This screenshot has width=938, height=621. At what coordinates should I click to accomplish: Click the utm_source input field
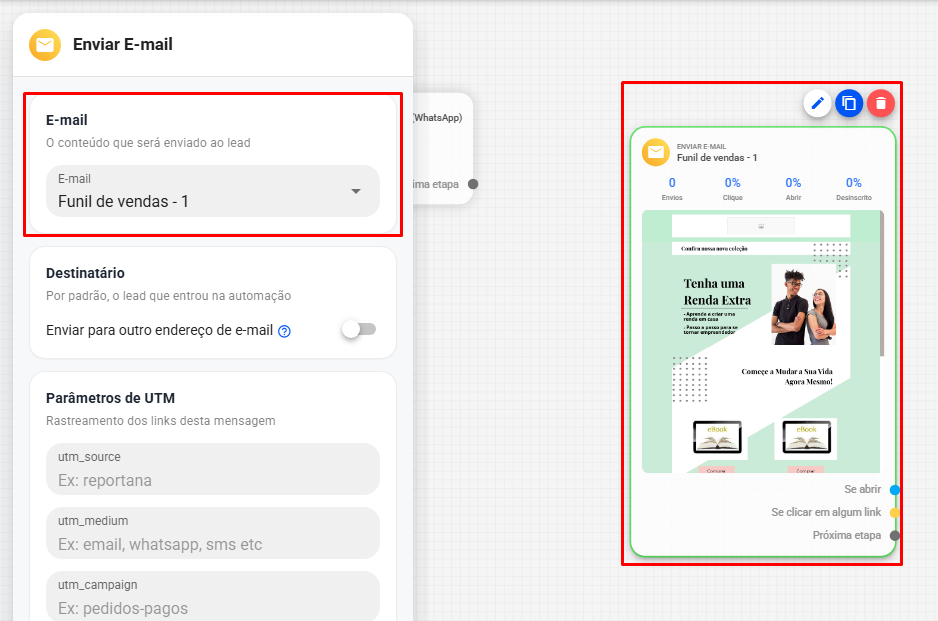tap(213, 469)
